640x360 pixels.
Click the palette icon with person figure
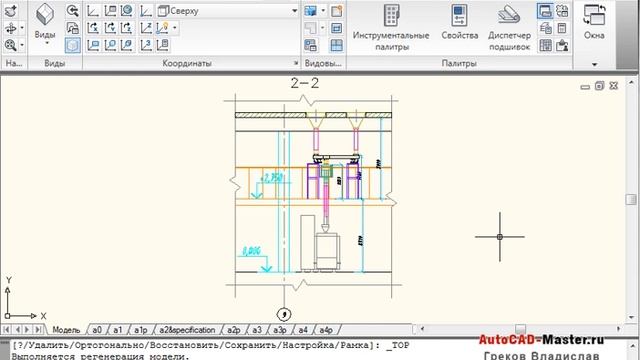562,45
